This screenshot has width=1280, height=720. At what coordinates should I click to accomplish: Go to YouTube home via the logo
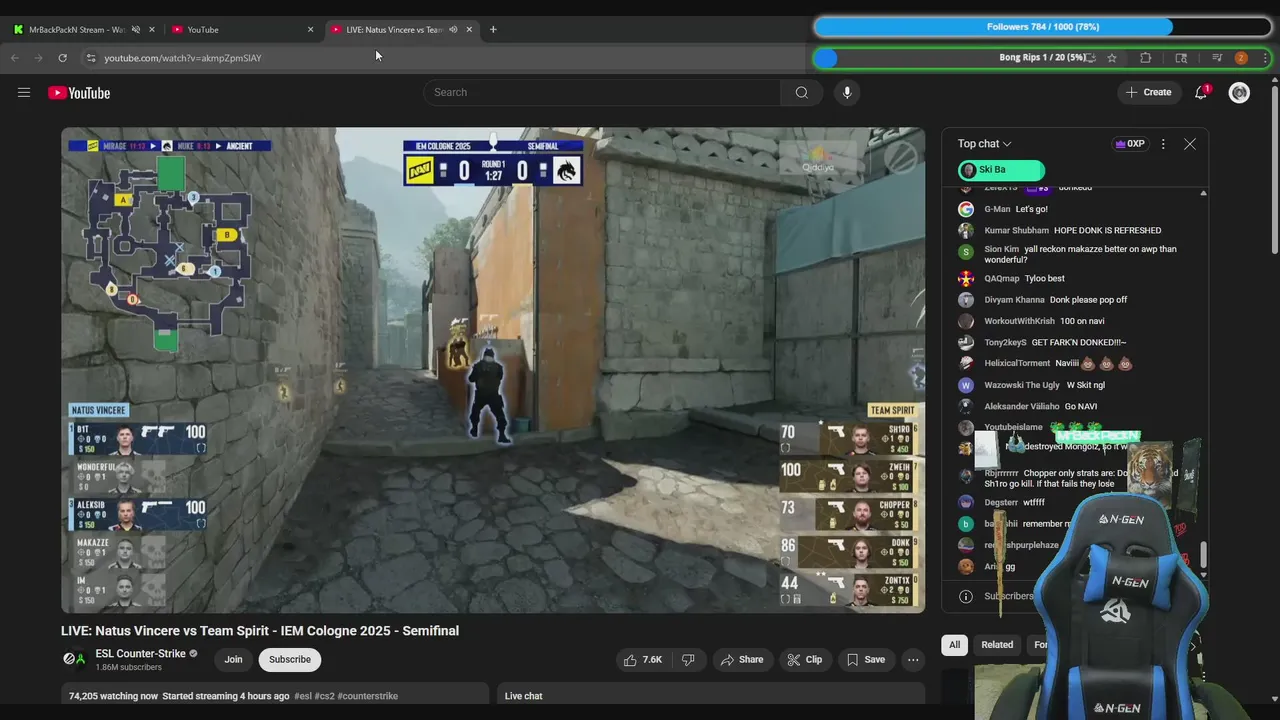[x=79, y=93]
